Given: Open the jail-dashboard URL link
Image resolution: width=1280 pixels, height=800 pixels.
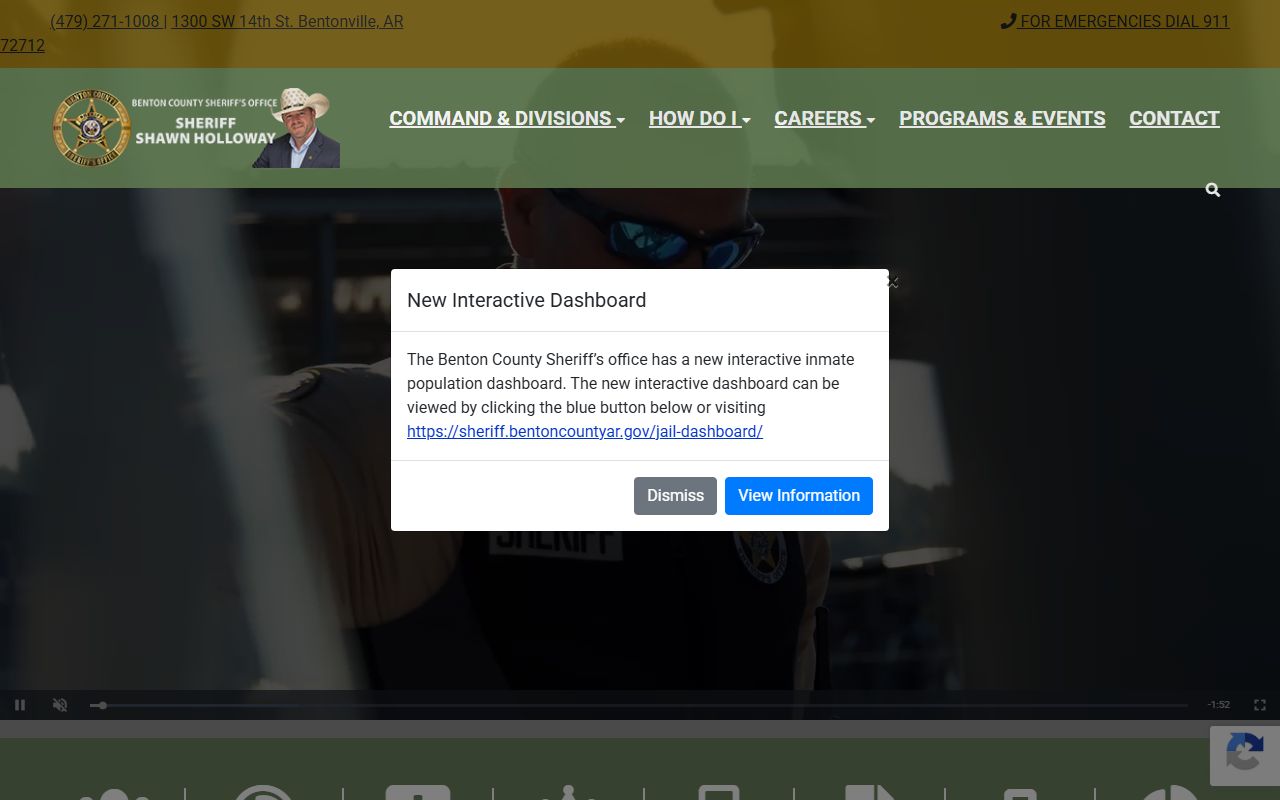Looking at the screenshot, I should click(584, 432).
